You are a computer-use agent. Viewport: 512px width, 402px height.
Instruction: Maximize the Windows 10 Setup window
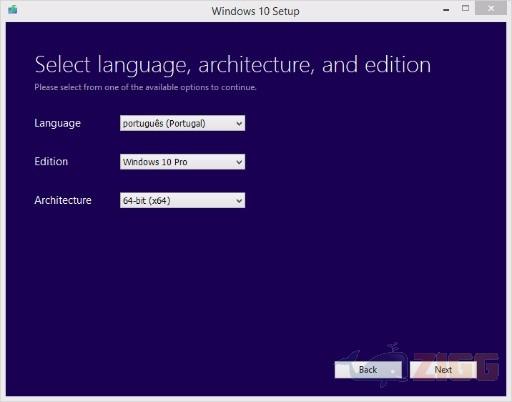[x=466, y=8]
